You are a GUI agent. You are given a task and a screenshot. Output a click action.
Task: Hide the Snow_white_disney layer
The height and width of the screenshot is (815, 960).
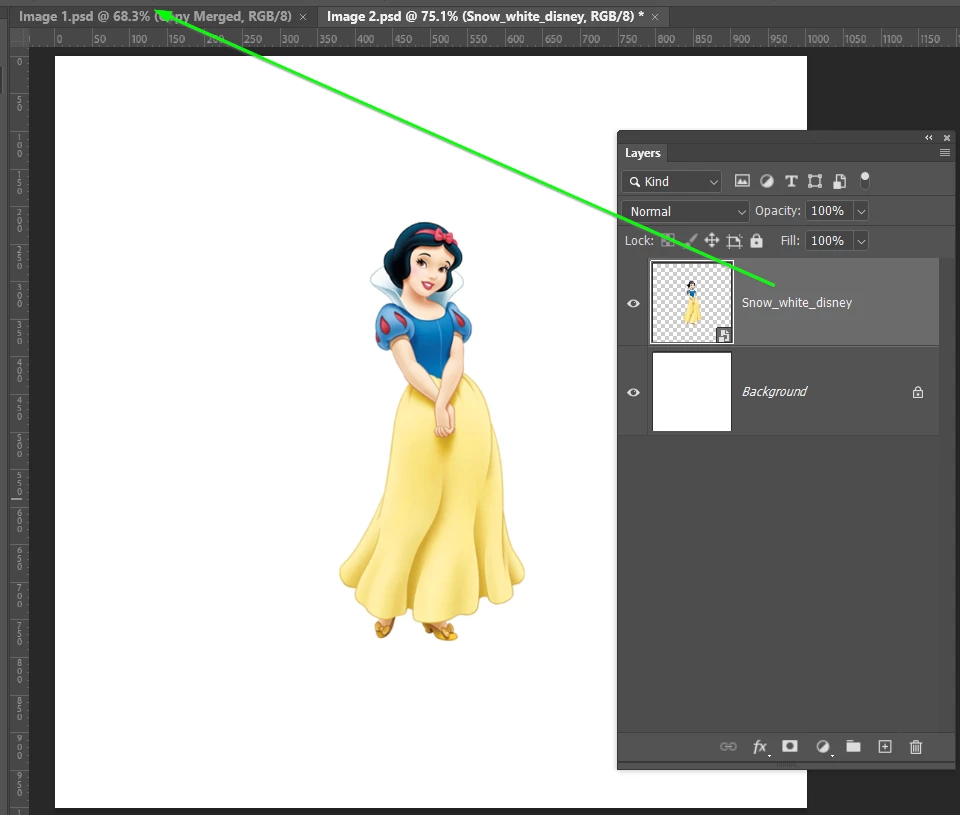634,303
